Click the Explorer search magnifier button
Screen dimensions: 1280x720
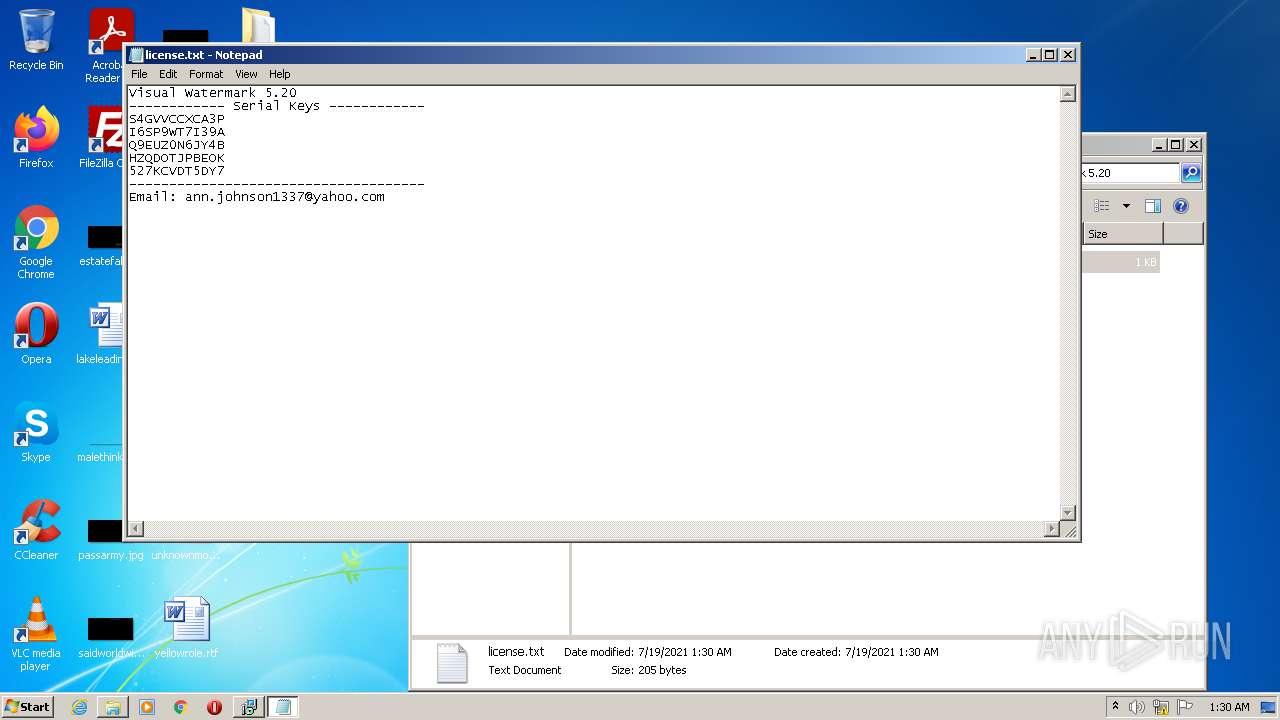pos(1191,173)
